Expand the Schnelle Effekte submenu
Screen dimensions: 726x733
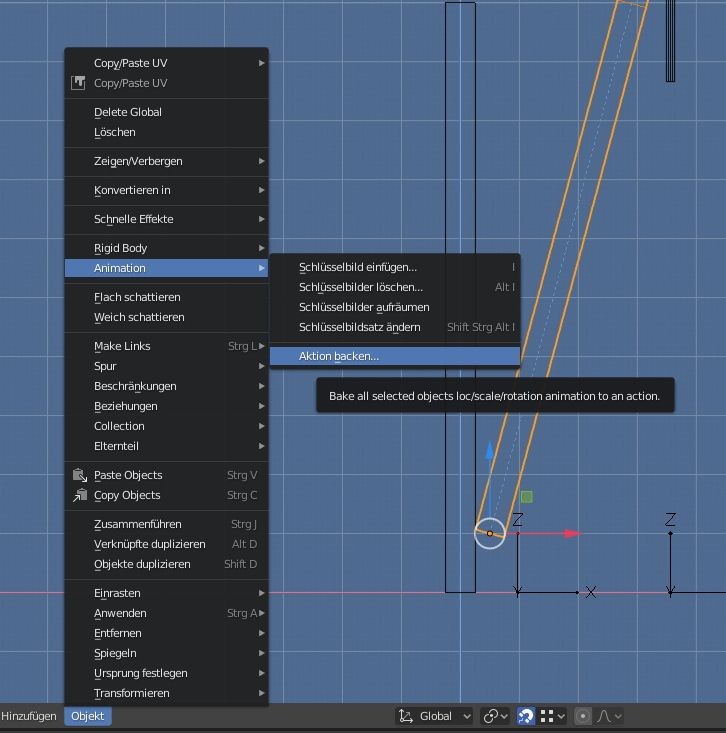click(166, 219)
